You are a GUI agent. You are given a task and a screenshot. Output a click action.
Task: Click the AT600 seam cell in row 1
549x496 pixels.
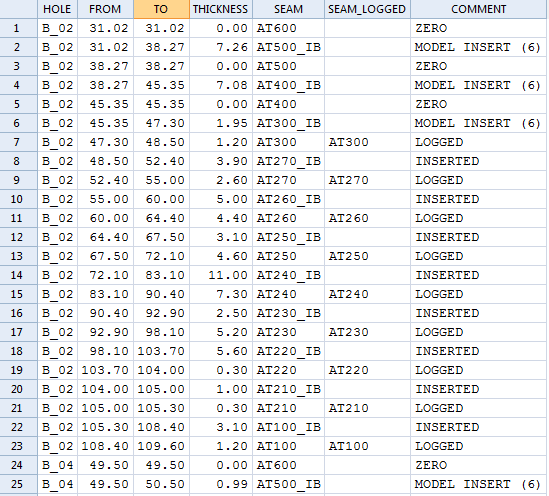pyautogui.click(x=289, y=28)
